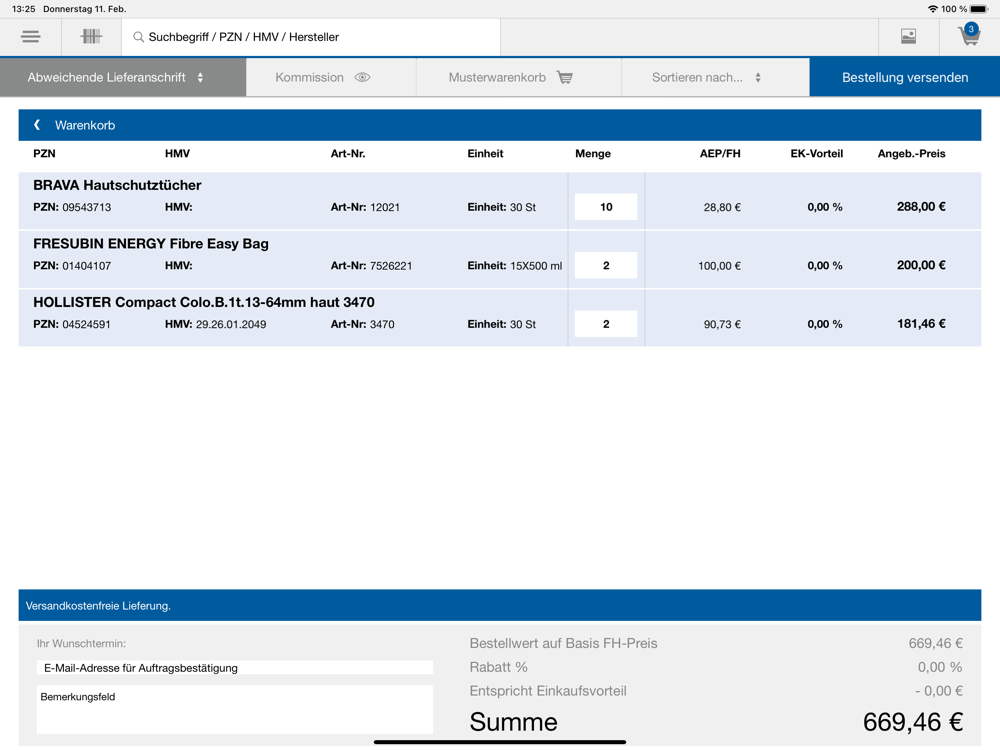This screenshot has width=1000, height=750.
Task: Open the hamburger menu
Action: [31, 37]
